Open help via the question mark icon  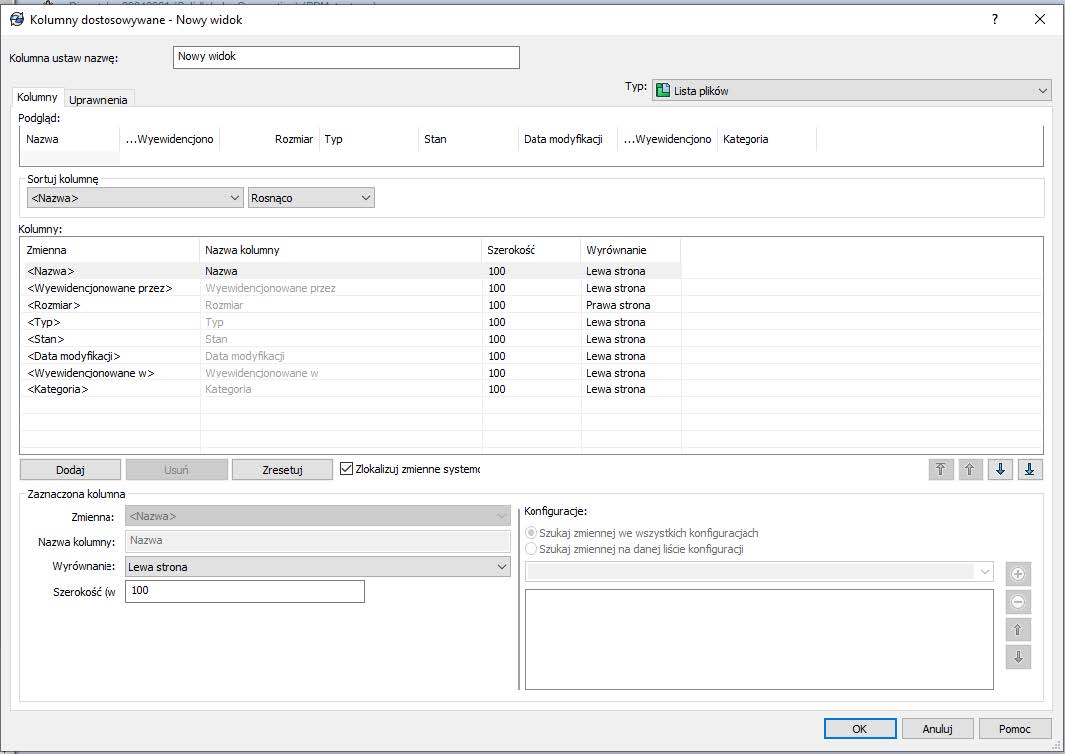pos(995,19)
